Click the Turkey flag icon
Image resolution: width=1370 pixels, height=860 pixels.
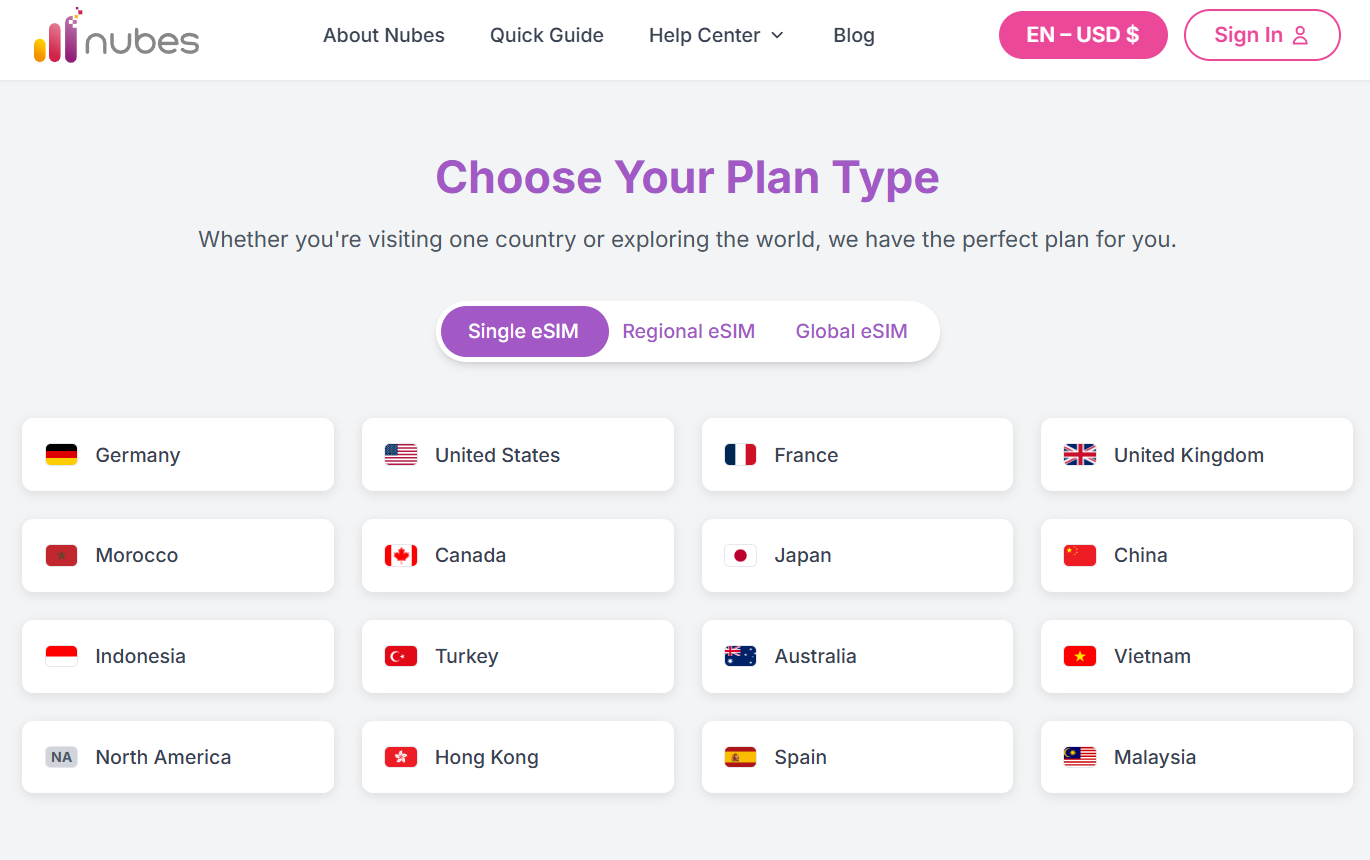click(400, 656)
